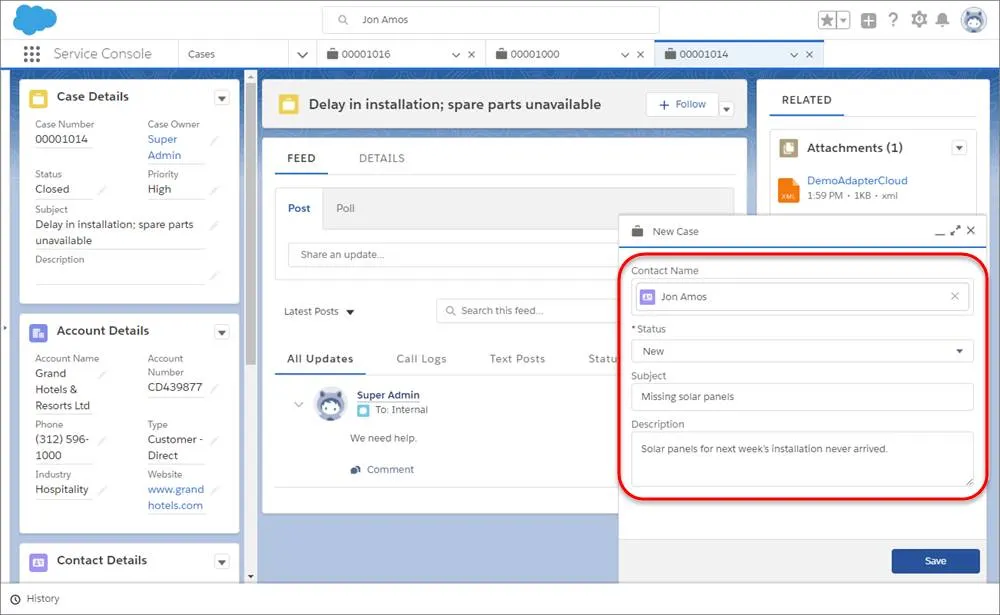Open the Cases navigation dropdown chevron

[302, 55]
